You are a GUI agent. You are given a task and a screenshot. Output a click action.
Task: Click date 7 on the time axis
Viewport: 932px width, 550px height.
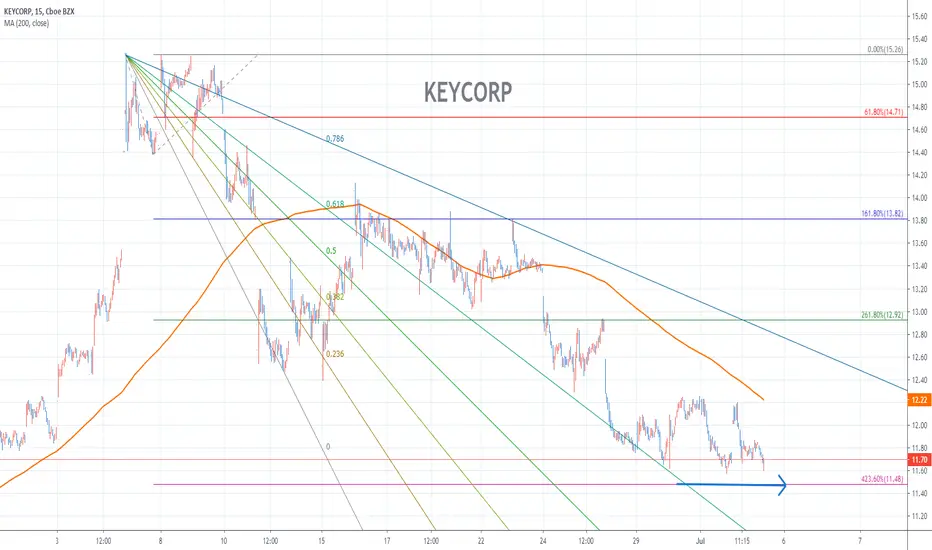pos(859,541)
